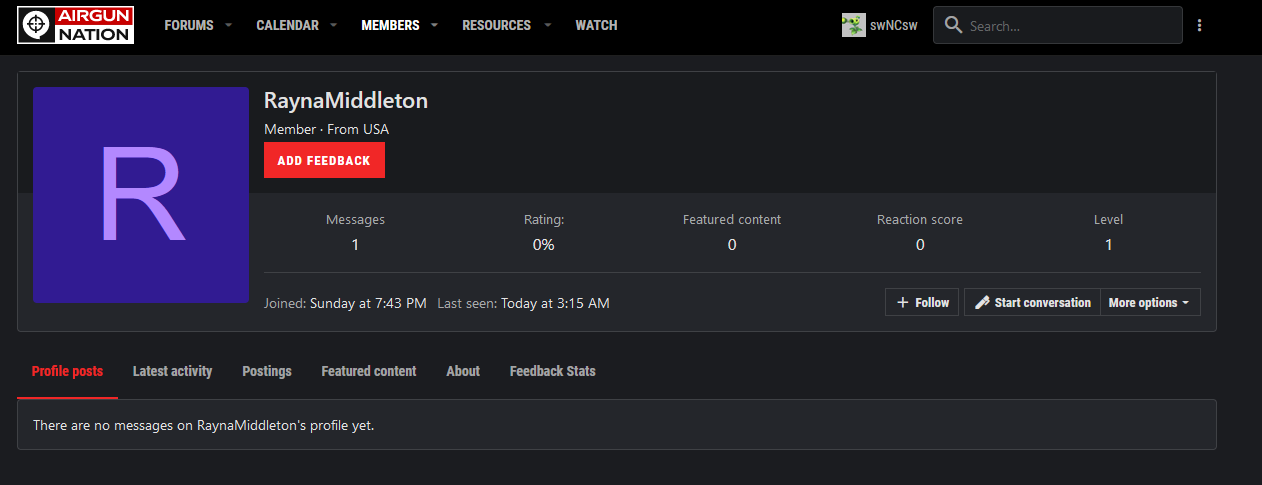Switch to the Postings tab
Image resolution: width=1262 pixels, height=485 pixels.
(267, 371)
